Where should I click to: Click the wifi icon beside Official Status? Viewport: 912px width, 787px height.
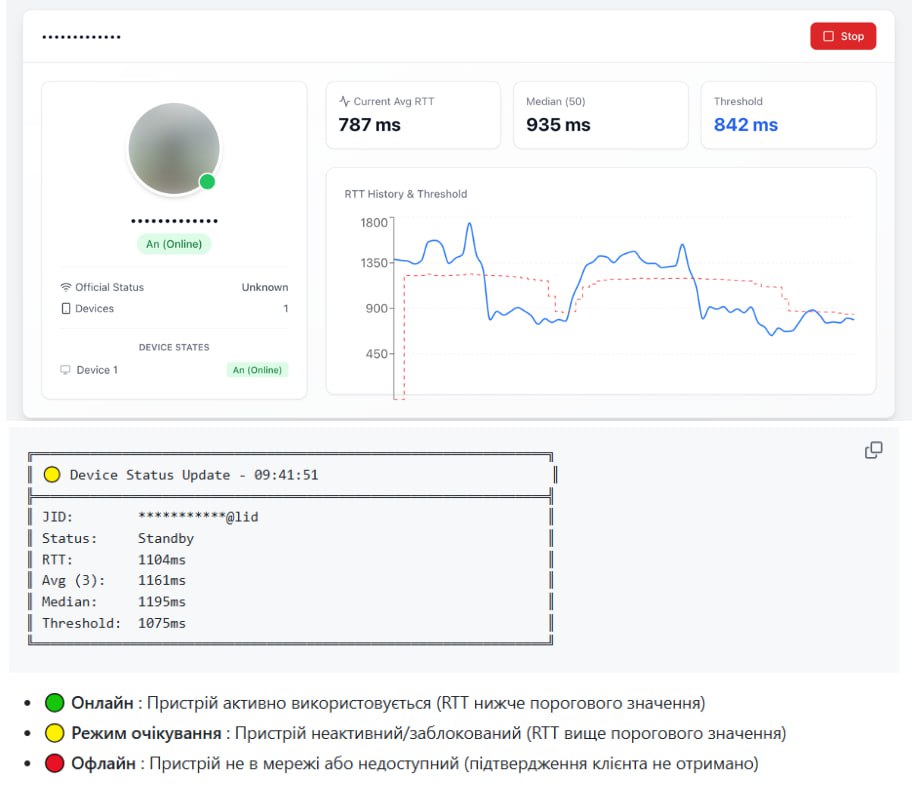pos(66,287)
